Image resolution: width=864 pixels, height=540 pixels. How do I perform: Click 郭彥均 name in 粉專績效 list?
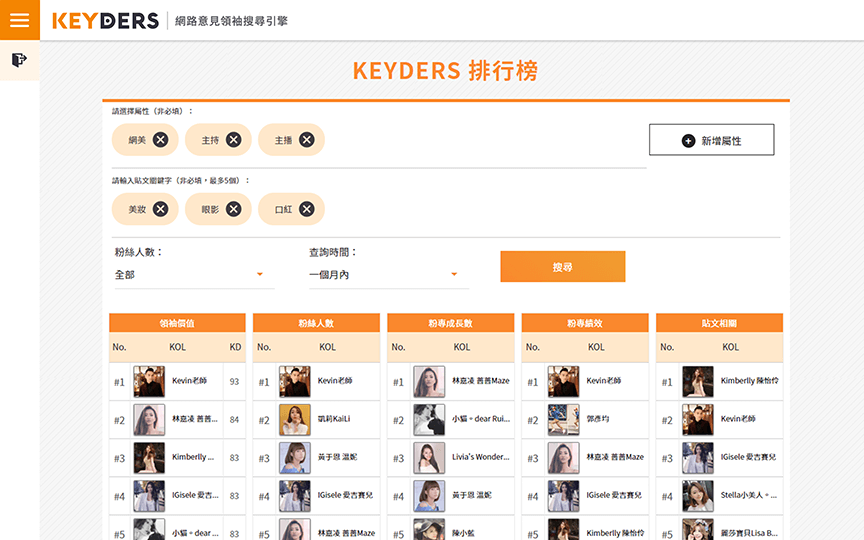(x=598, y=419)
